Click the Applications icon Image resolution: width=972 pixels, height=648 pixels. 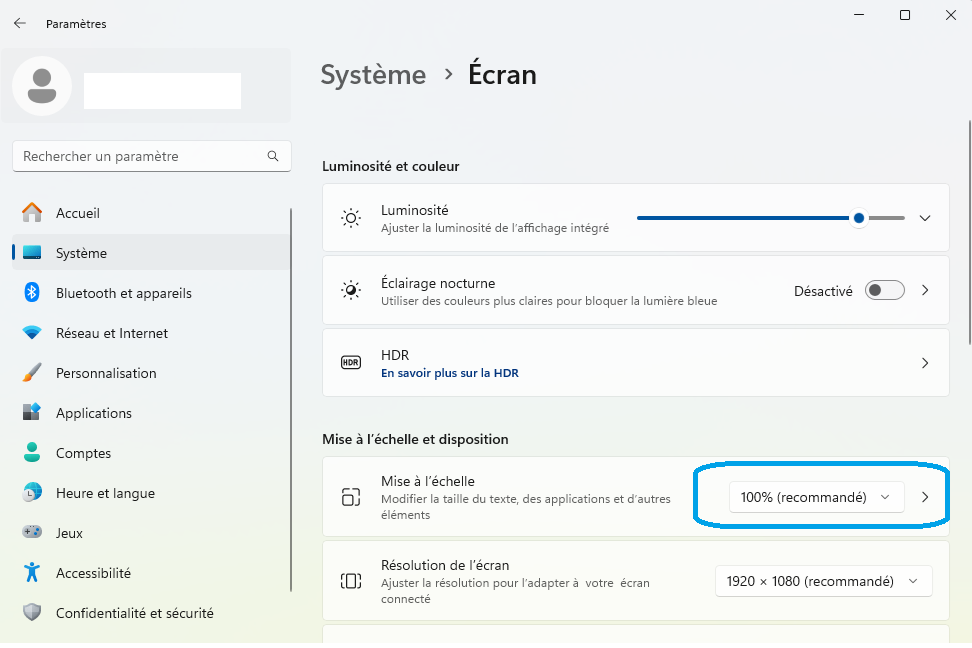[x=32, y=412]
